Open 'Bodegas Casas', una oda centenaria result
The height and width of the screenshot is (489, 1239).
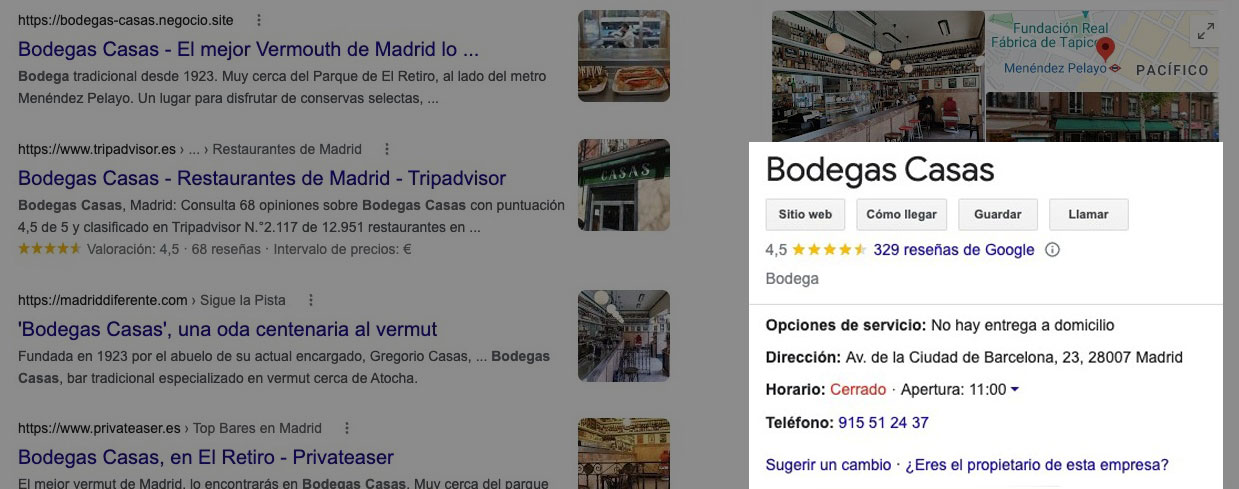coord(228,329)
